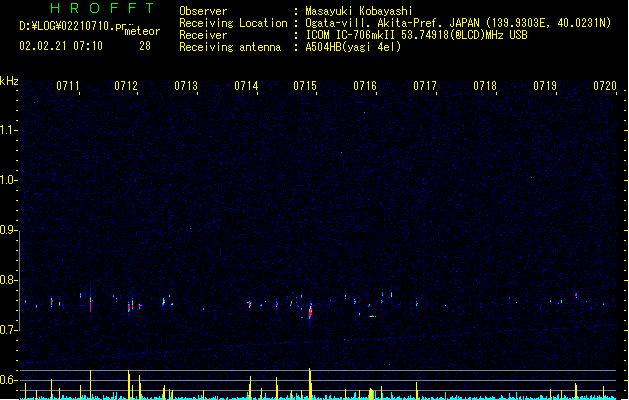Click the 0719 time marker
Viewport: 629px width, 400px height.
[x=545, y=86]
